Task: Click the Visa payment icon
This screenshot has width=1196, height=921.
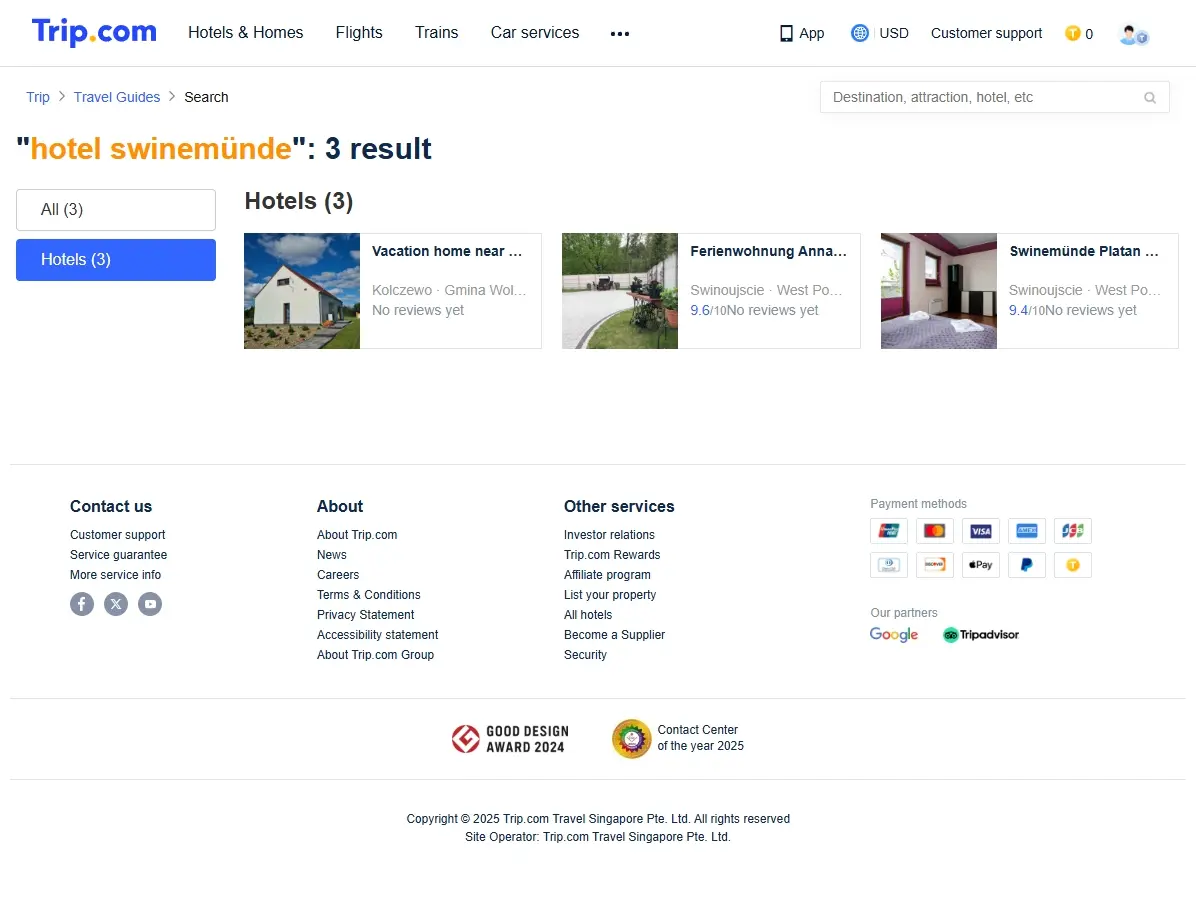Action: 981,530
